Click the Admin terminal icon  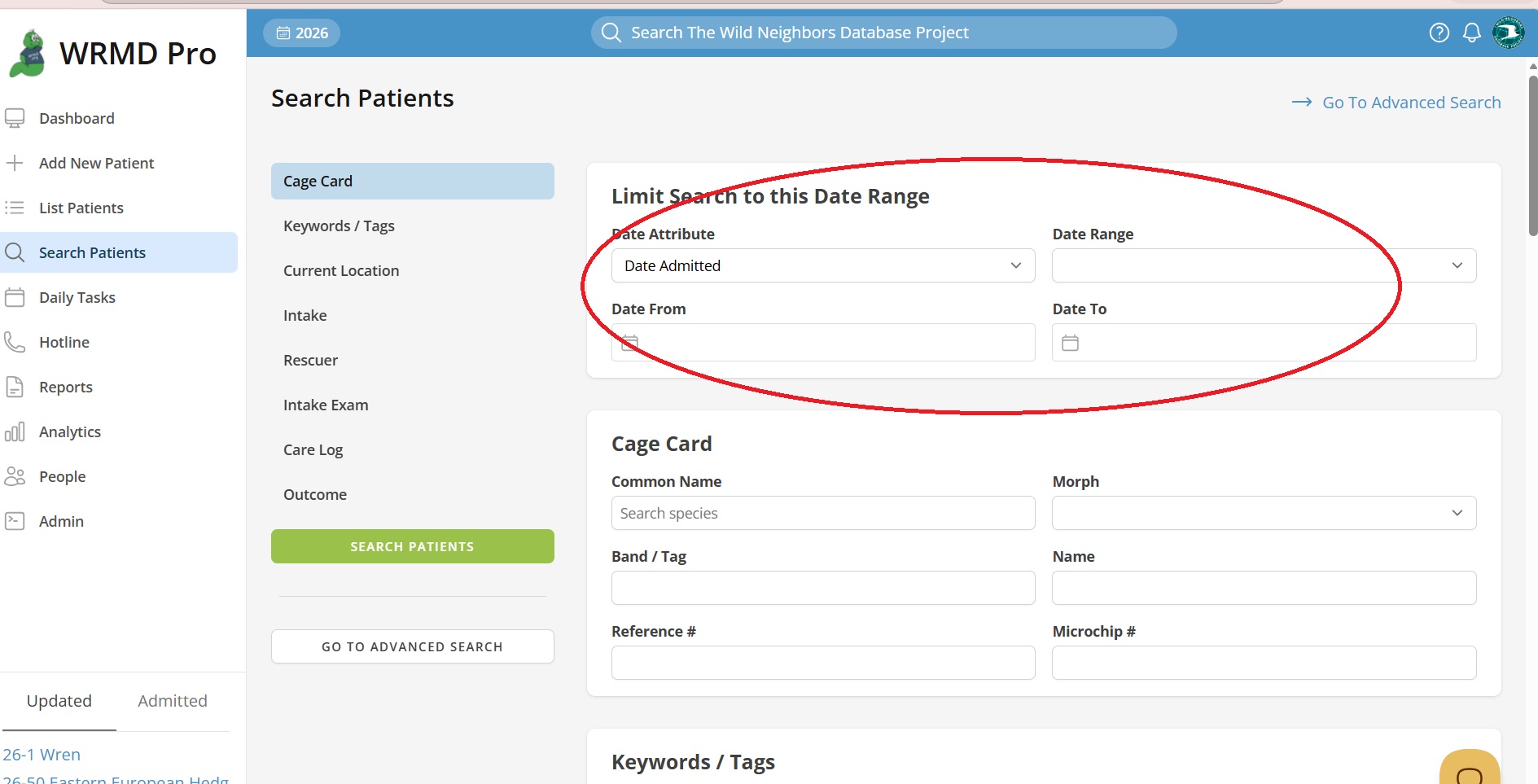15,521
